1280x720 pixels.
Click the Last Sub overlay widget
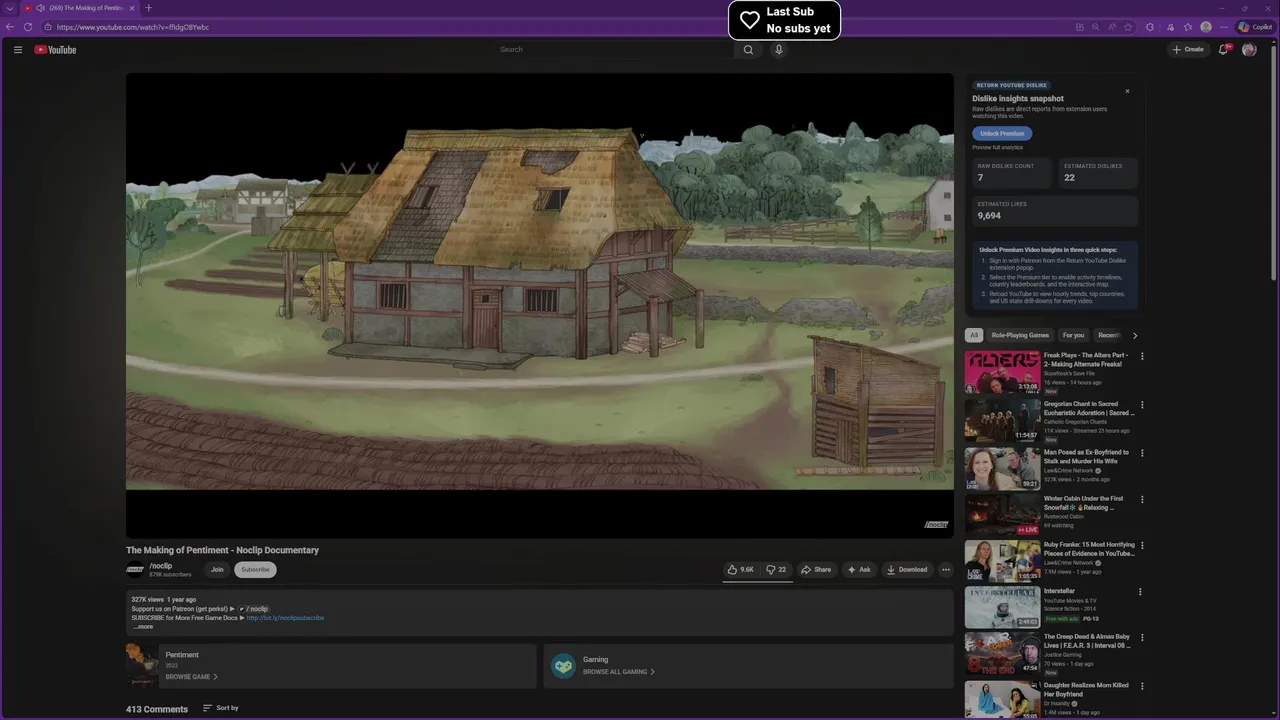[784, 20]
